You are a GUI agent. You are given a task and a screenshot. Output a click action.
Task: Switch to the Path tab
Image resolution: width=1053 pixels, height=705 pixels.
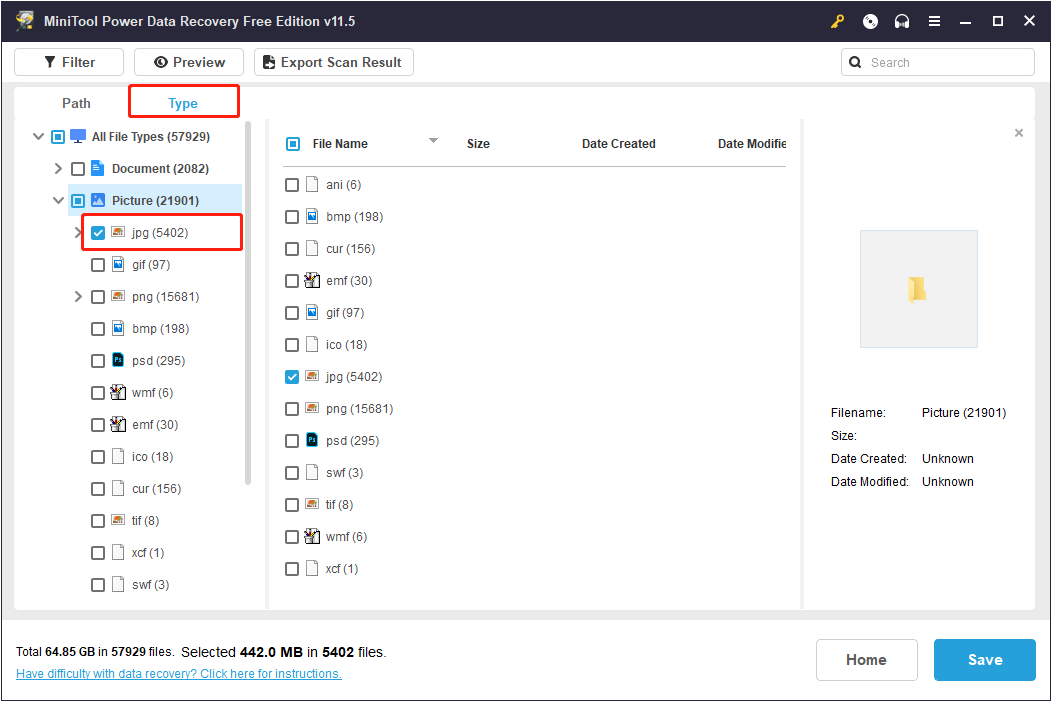(76, 103)
